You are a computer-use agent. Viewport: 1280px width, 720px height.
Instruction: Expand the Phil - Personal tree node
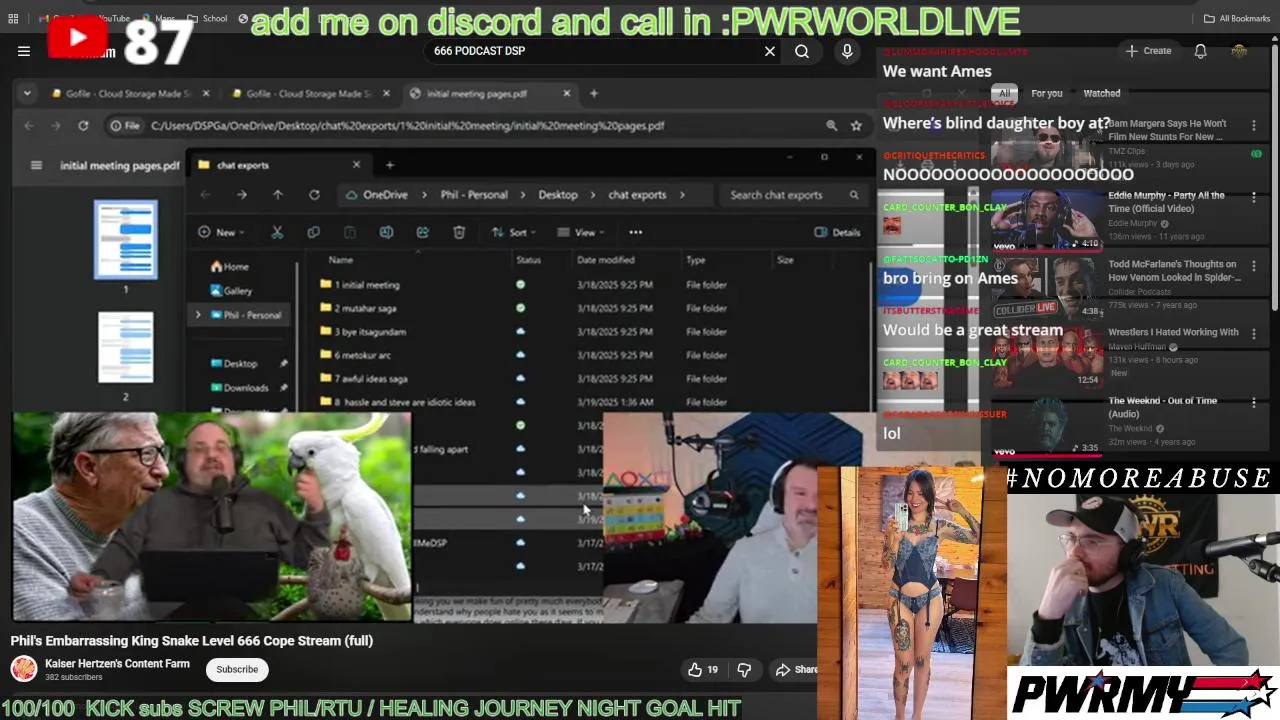pyautogui.click(x=198, y=315)
